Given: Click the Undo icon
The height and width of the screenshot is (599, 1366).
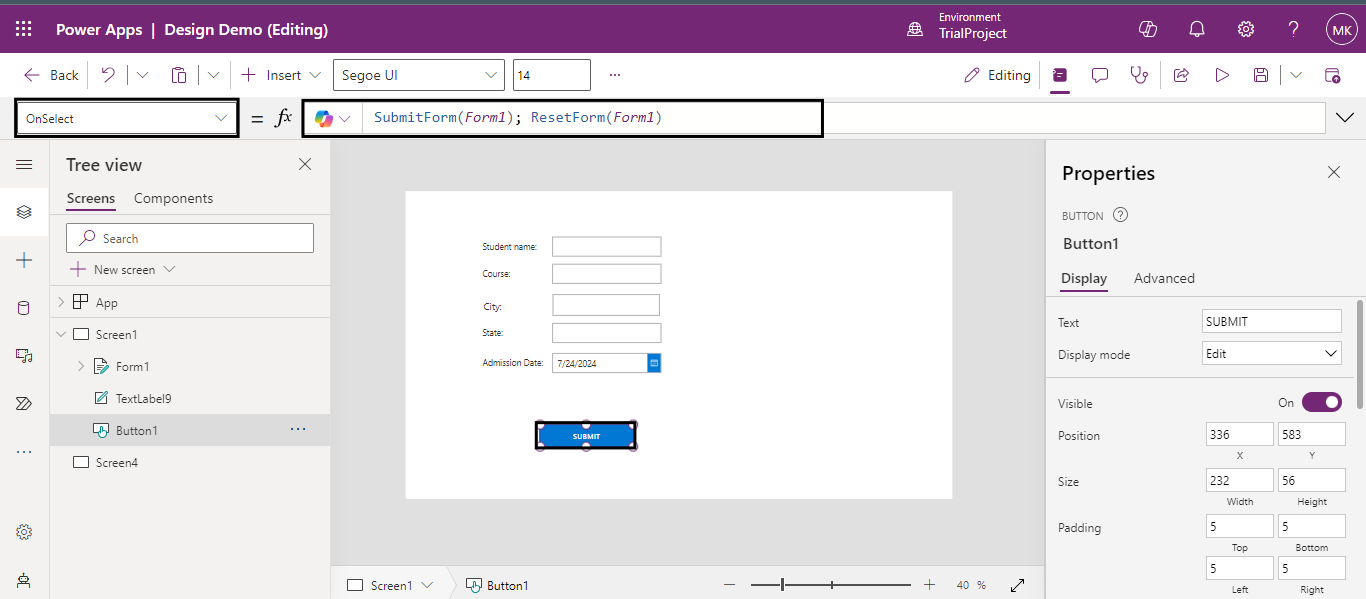Looking at the screenshot, I should click(x=108, y=75).
